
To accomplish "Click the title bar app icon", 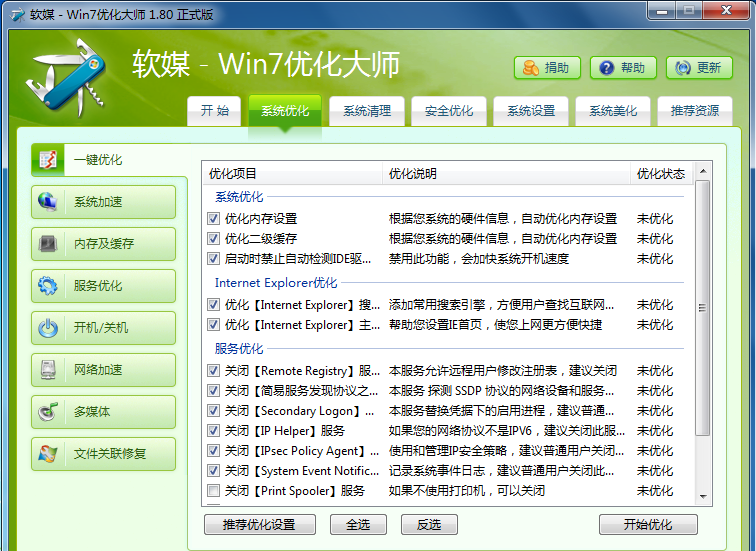I will tap(17, 14).
